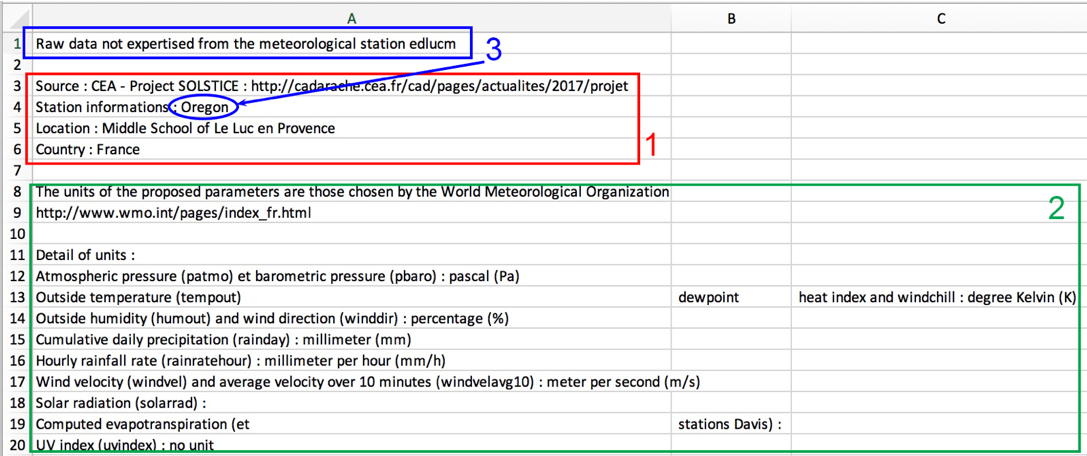Viewport: 1087px width, 456px height.
Task: Select the 'Country : France' cell
Action: pyautogui.click(x=88, y=150)
